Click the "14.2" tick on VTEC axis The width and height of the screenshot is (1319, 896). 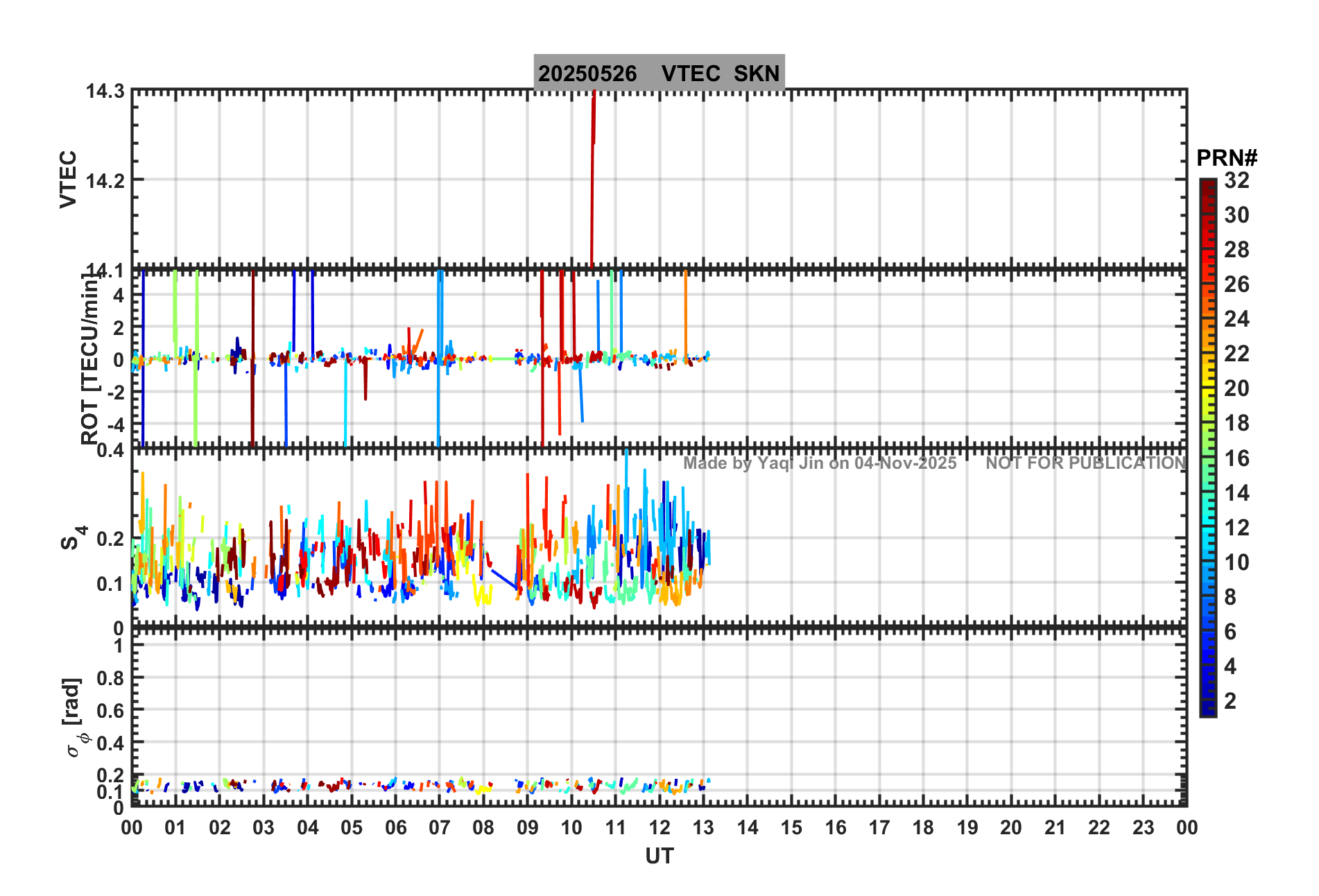[105, 180]
